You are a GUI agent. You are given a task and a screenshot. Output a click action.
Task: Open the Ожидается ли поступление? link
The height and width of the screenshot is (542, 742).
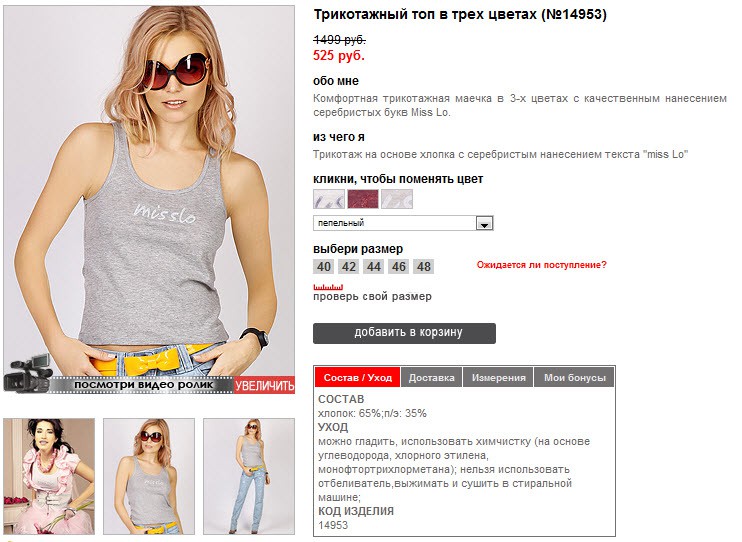[x=541, y=265]
